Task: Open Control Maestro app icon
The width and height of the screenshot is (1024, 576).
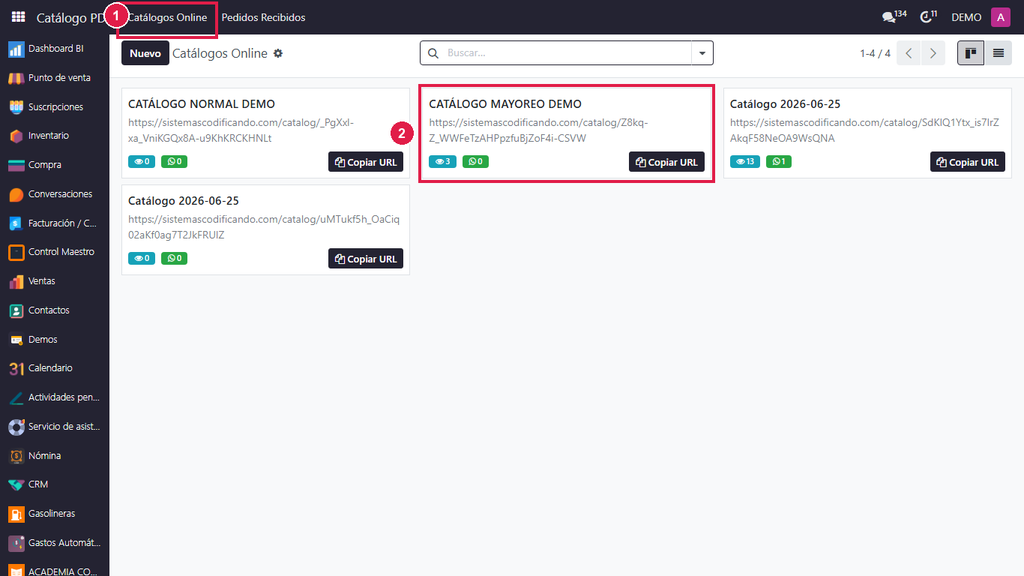Action: coord(16,252)
